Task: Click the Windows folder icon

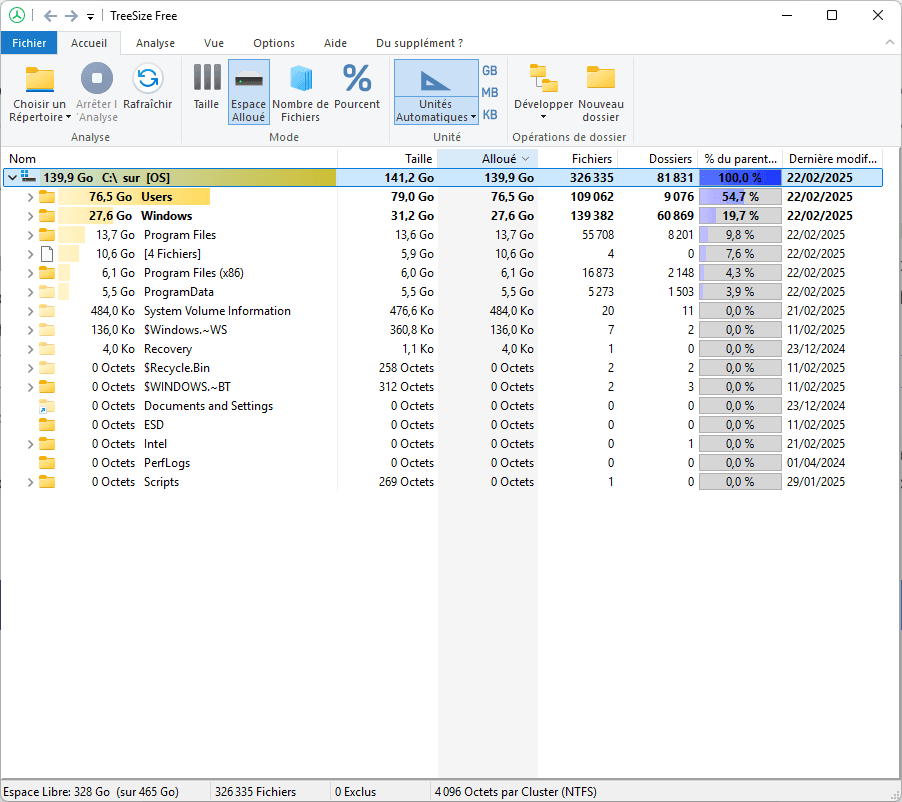Action: click(47, 216)
